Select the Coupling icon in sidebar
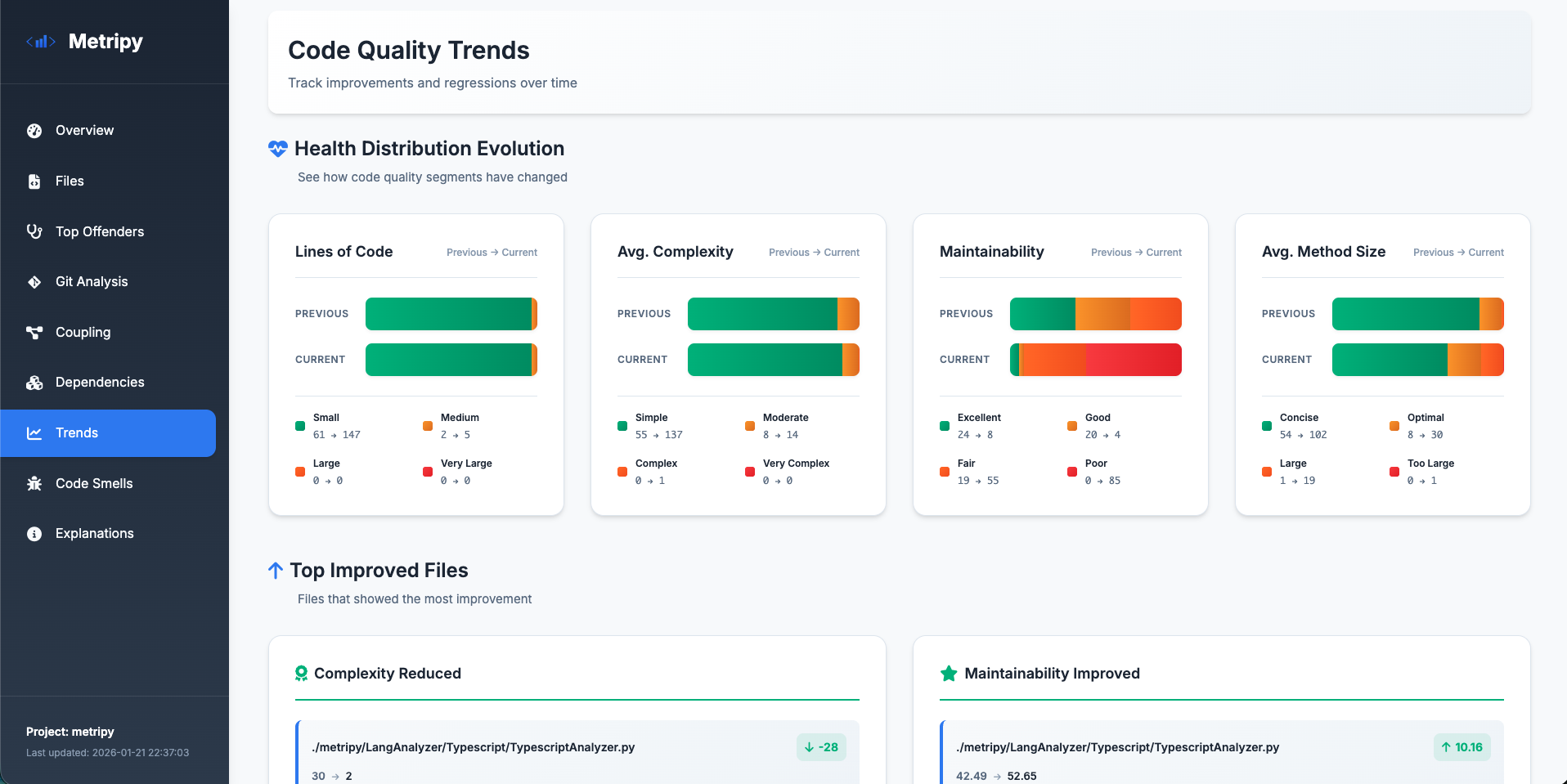This screenshot has height=784, width=1567. tap(34, 332)
